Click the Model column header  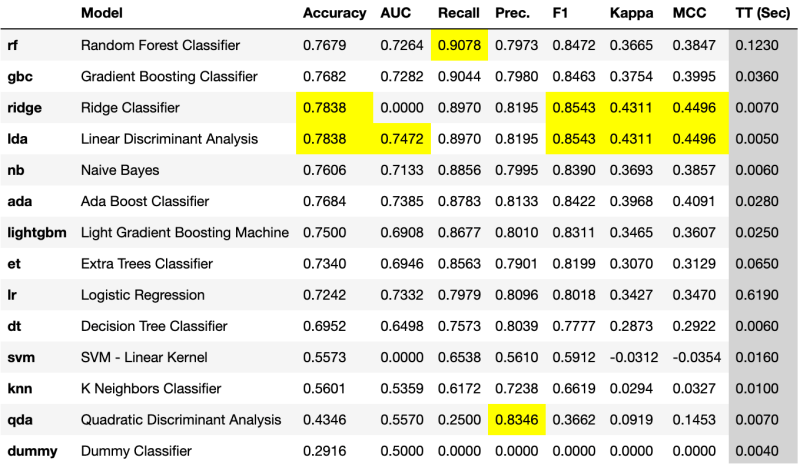point(102,13)
